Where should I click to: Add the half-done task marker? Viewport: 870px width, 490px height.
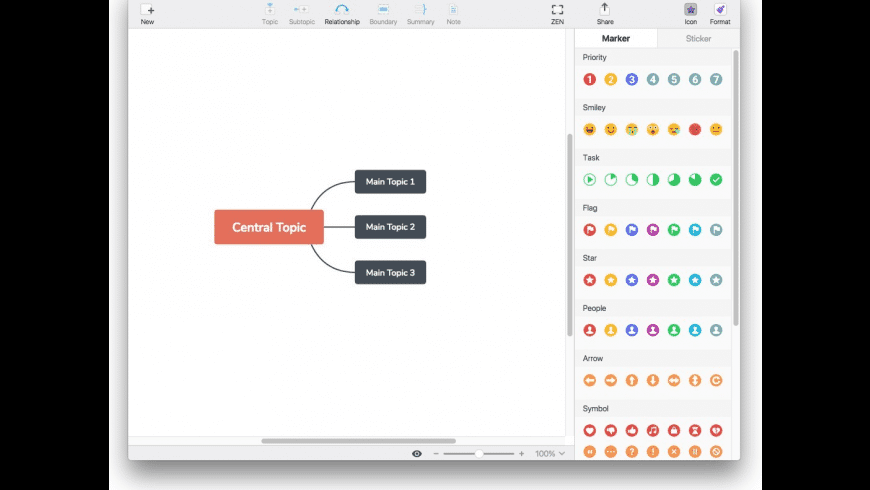(x=652, y=180)
